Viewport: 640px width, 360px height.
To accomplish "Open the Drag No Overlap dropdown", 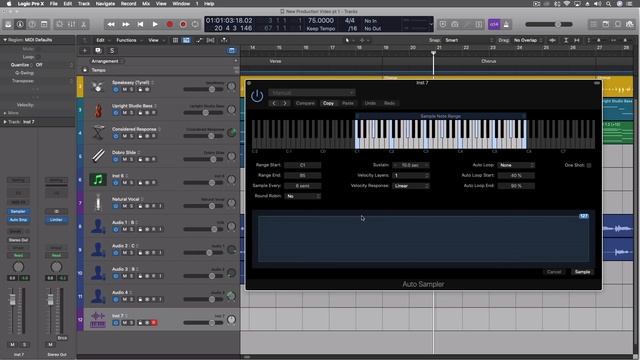I will point(528,40).
